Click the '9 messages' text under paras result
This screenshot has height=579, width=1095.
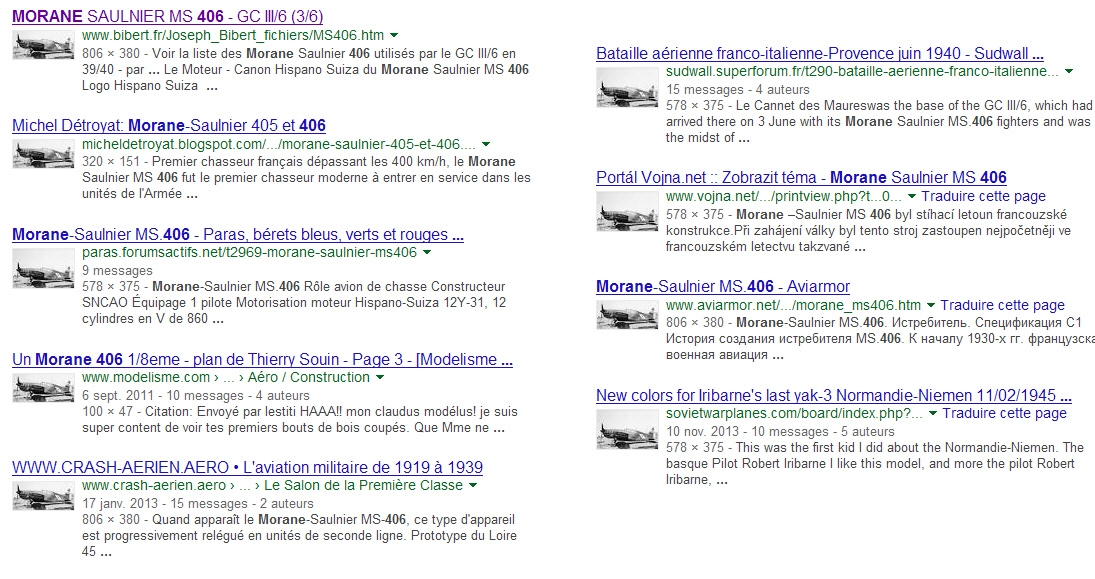[117, 270]
